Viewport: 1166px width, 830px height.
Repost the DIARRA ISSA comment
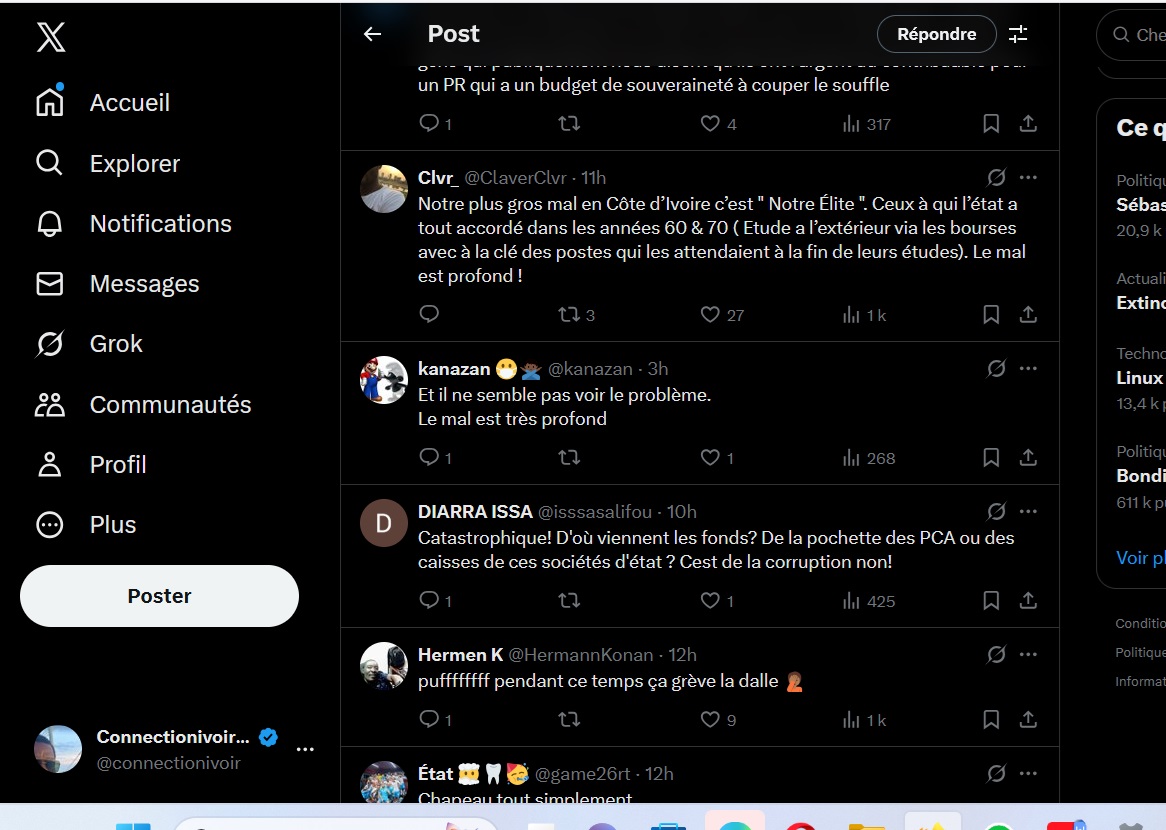(569, 601)
